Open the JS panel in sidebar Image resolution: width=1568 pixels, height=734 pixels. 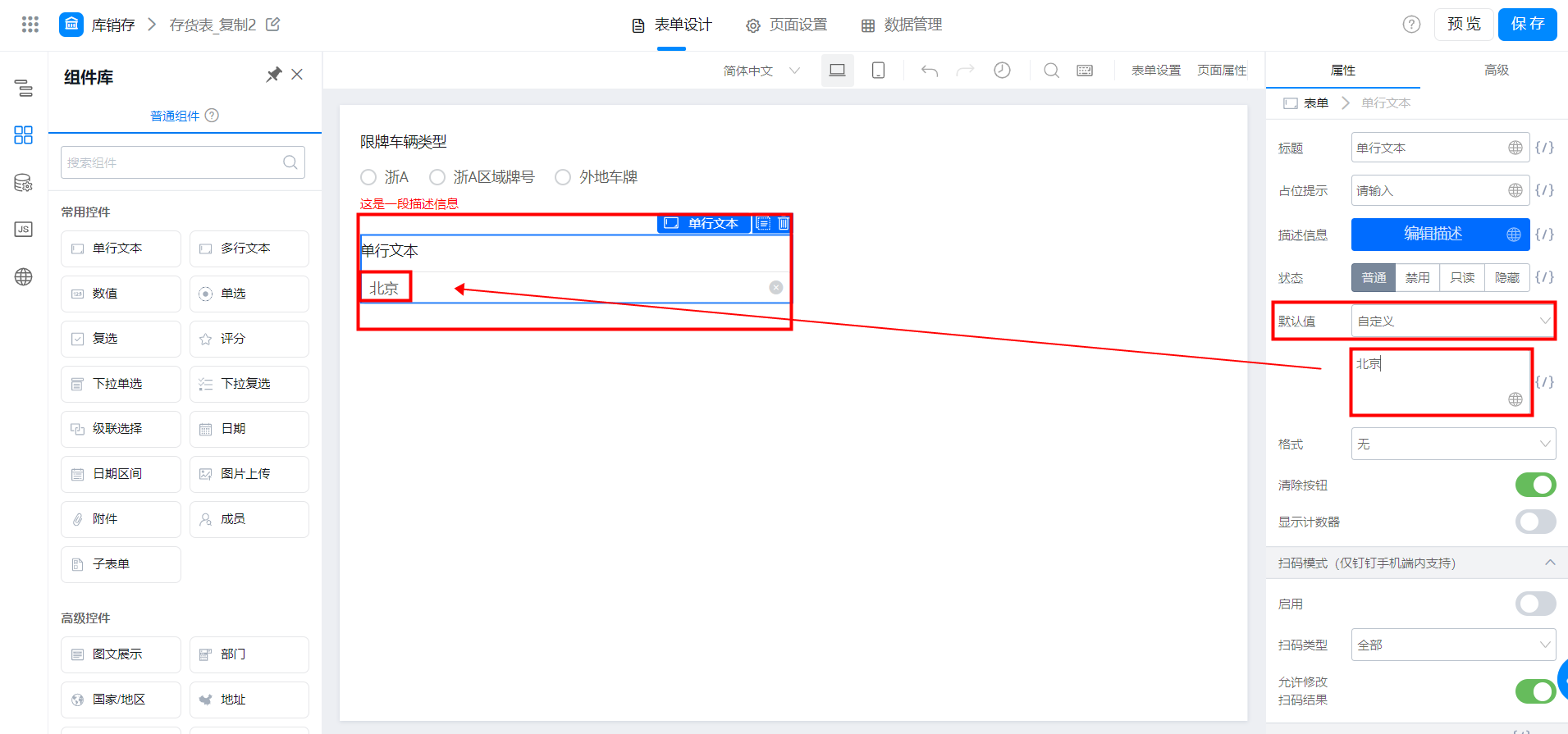pos(24,230)
